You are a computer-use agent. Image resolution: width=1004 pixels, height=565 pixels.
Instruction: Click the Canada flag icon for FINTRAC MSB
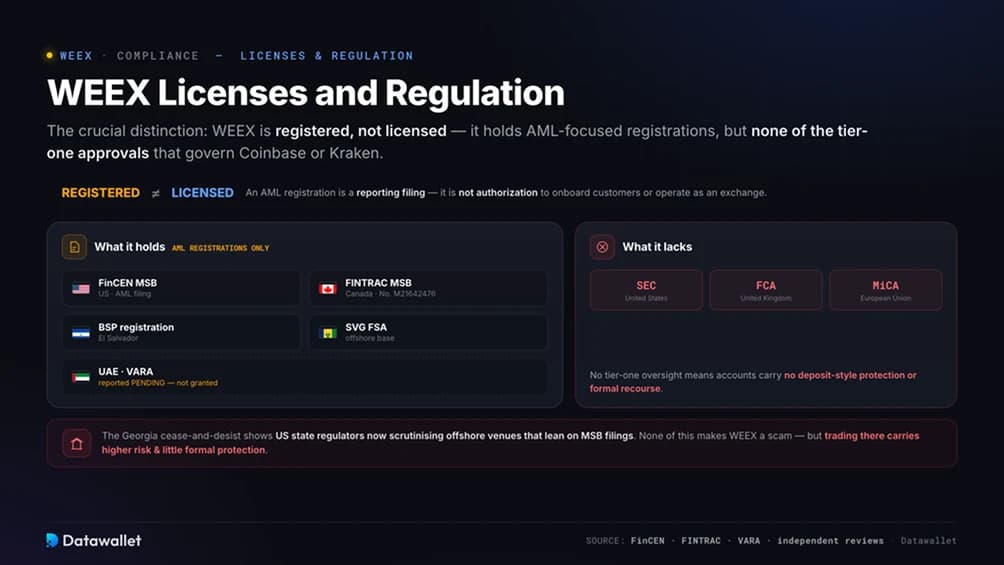pyautogui.click(x=328, y=288)
